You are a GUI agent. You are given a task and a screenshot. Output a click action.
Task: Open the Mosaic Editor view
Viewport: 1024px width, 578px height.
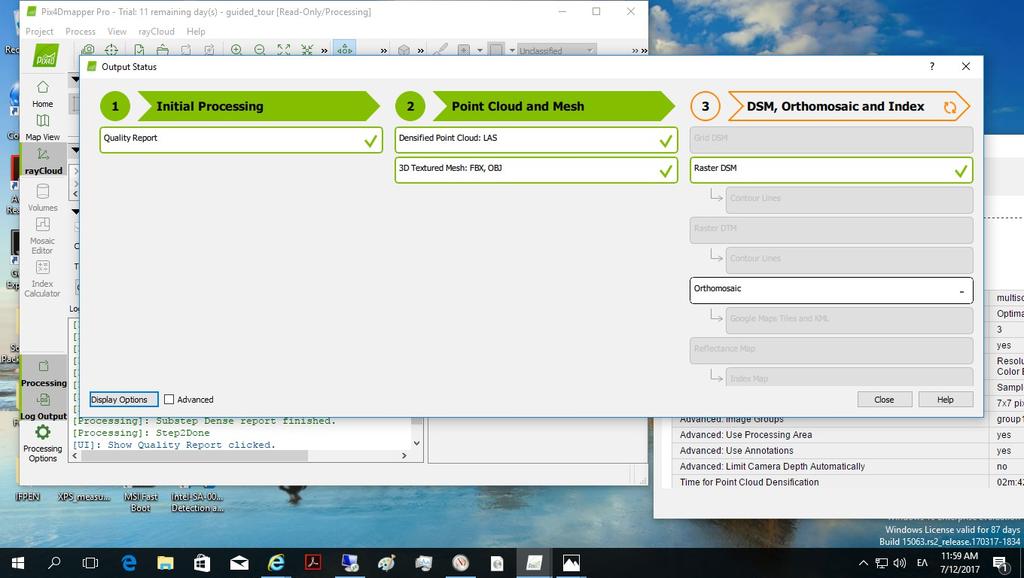(42, 236)
